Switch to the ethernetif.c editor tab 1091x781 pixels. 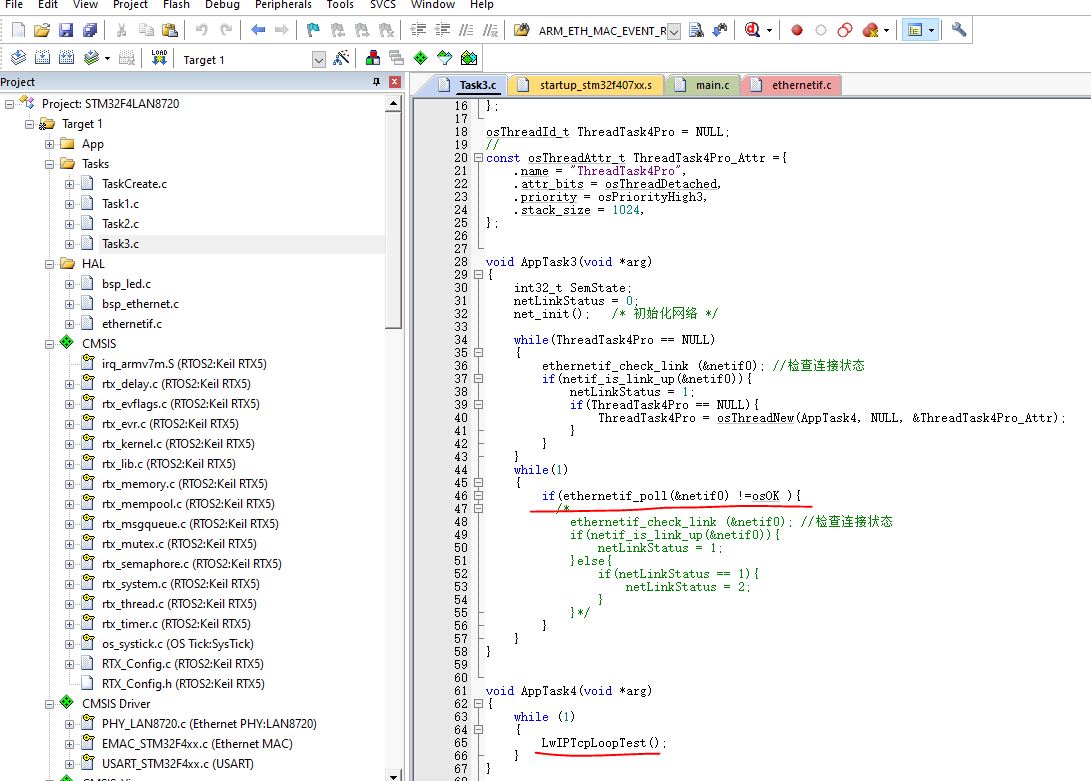click(x=793, y=85)
